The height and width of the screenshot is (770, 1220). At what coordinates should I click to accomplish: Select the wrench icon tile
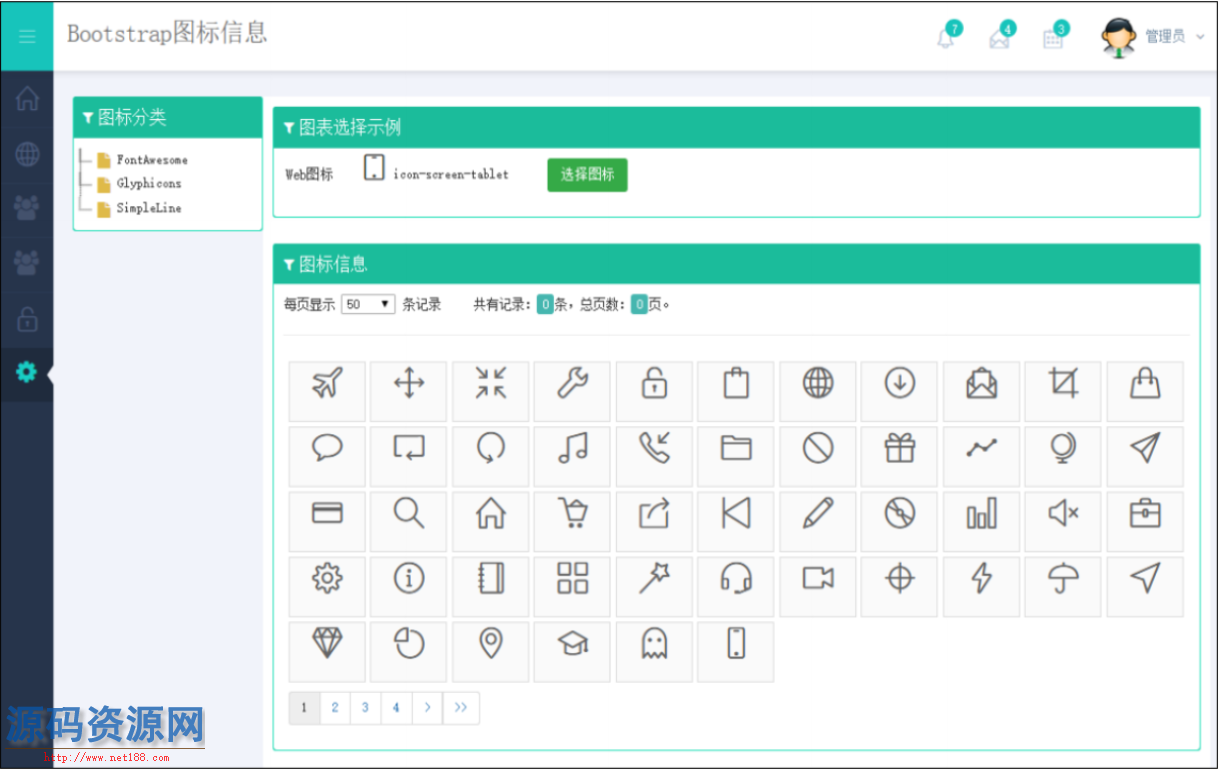tap(572, 391)
